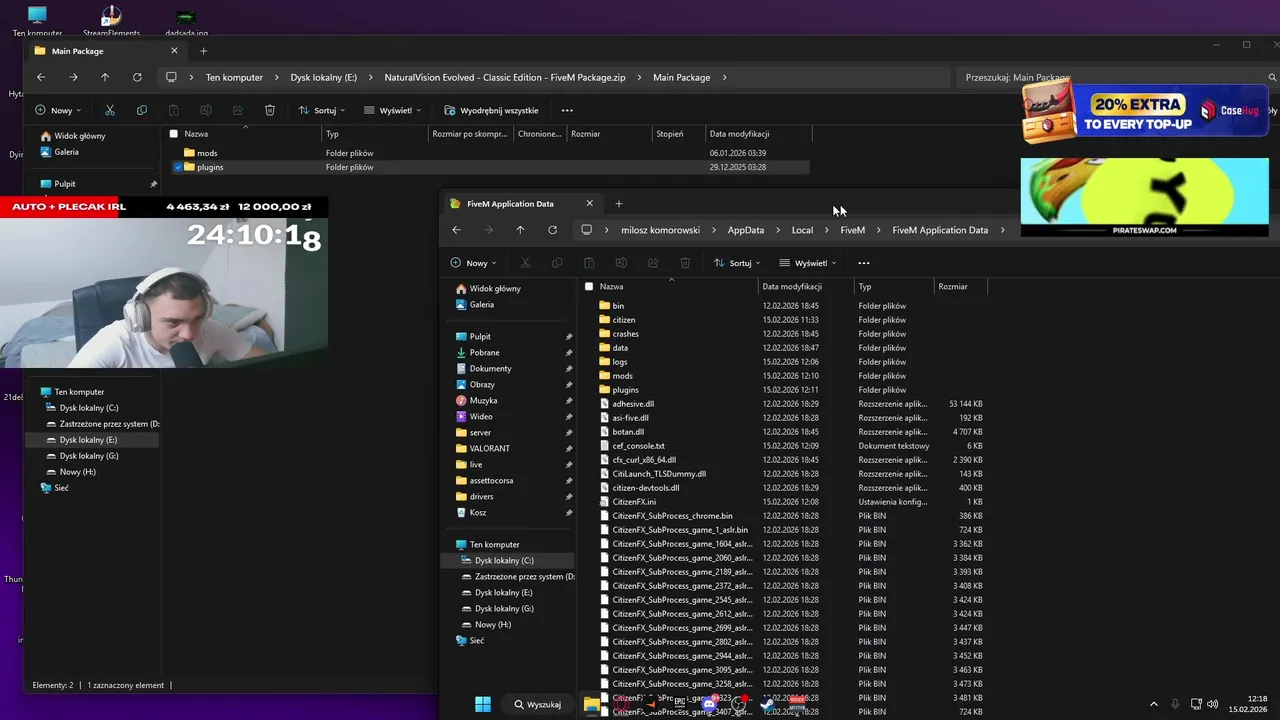1280x720 pixels.
Task: Open Discord from taskbar
Action: pyautogui.click(x=709, y=704)
